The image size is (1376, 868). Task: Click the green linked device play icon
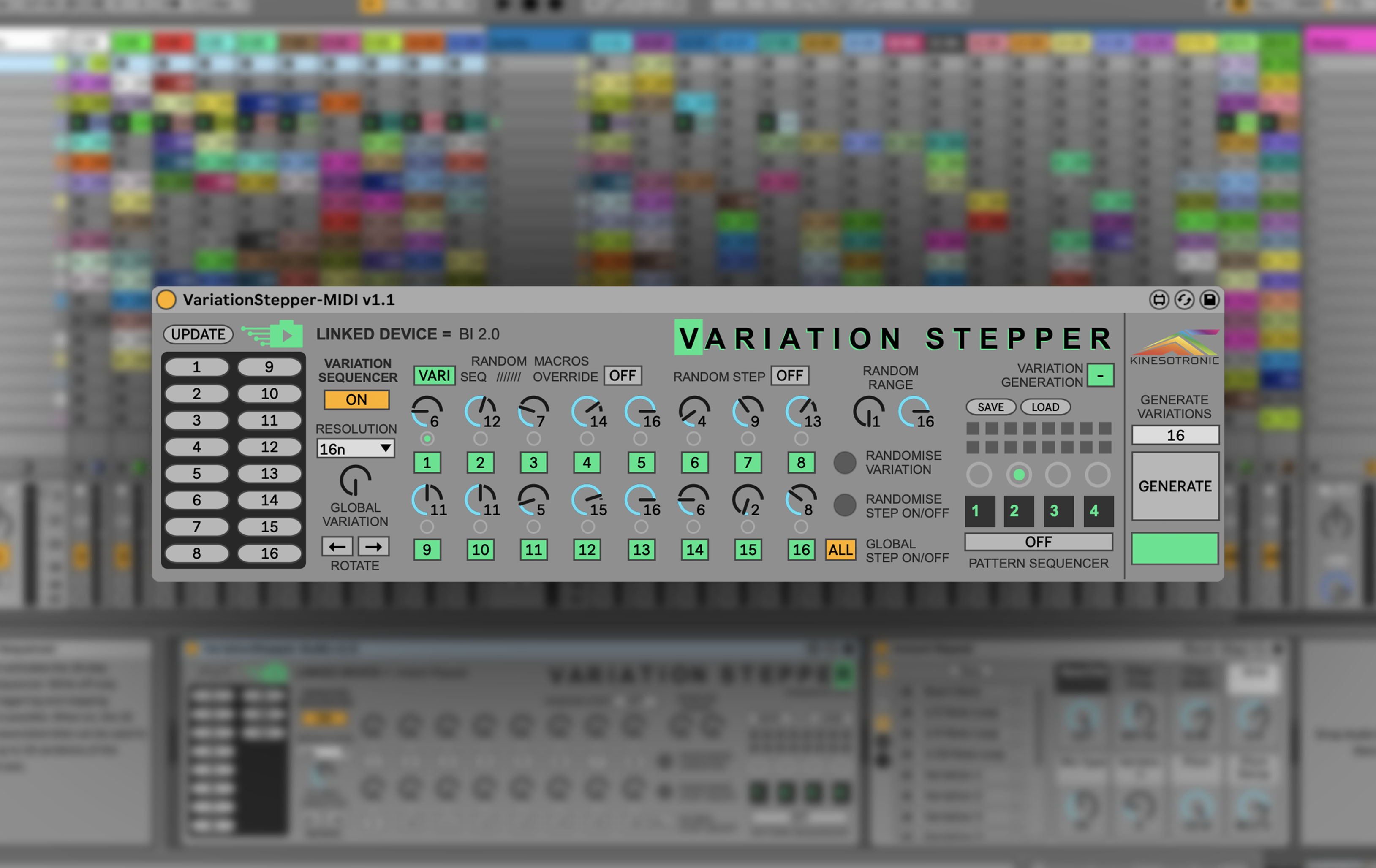[287, 335]
